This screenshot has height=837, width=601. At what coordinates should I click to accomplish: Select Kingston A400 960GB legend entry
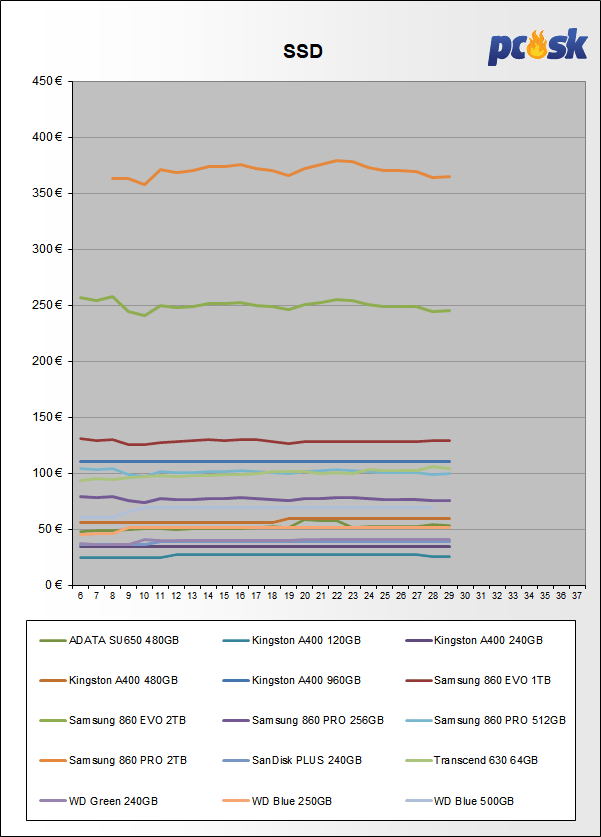click(292, 680)
